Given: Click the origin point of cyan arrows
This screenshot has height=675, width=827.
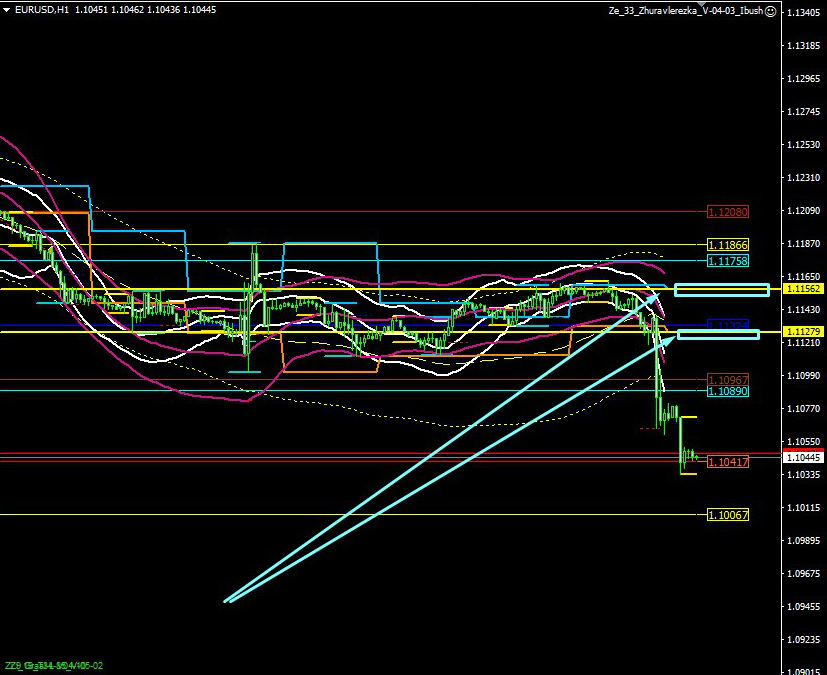Looking at the screenshot, I should click(x=226, y=601).
